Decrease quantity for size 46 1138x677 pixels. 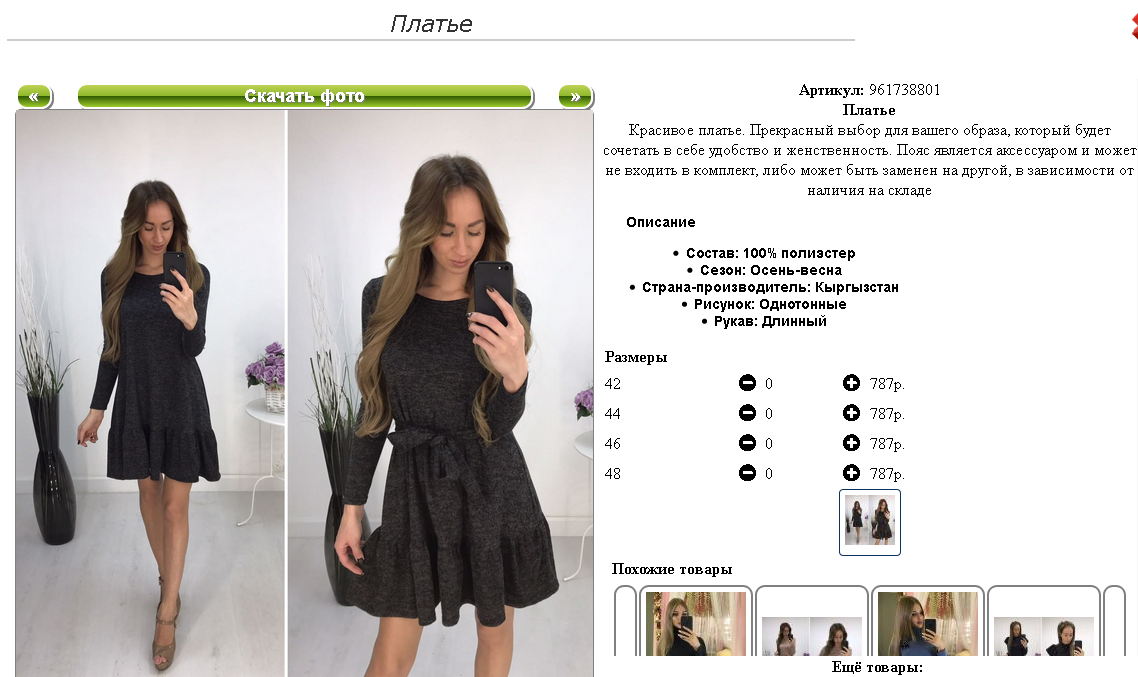point(747,443)
